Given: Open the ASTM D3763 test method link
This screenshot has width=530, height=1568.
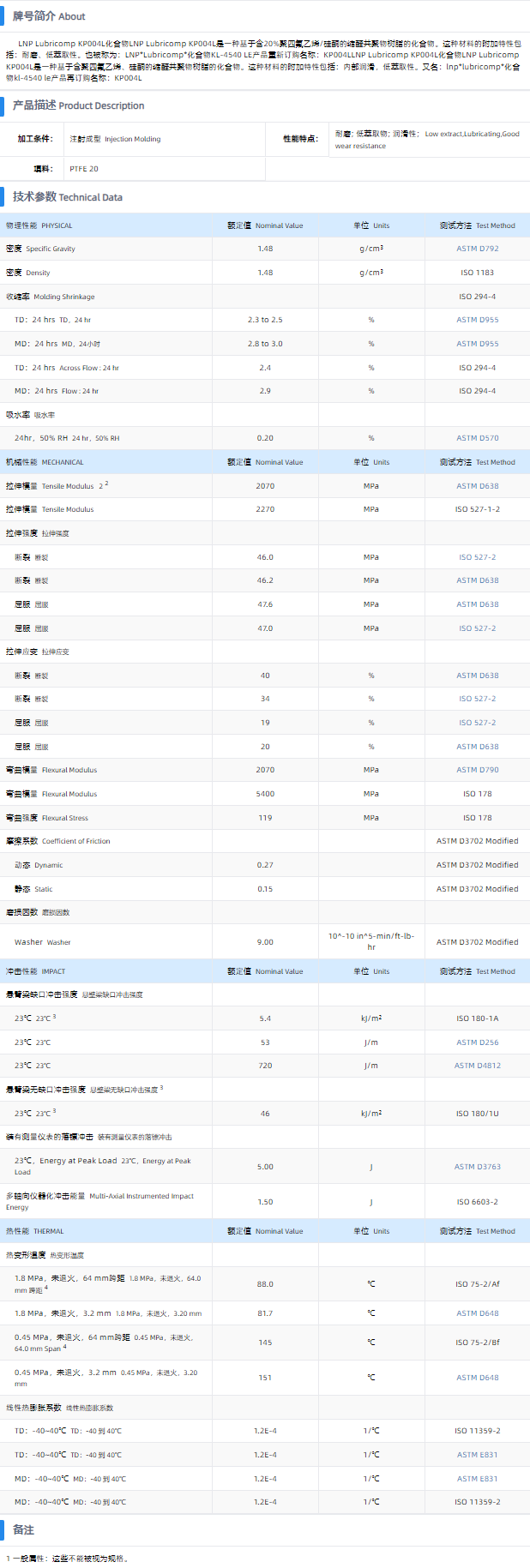Looking at the screenshot, I should click(x=477, y=1167).
